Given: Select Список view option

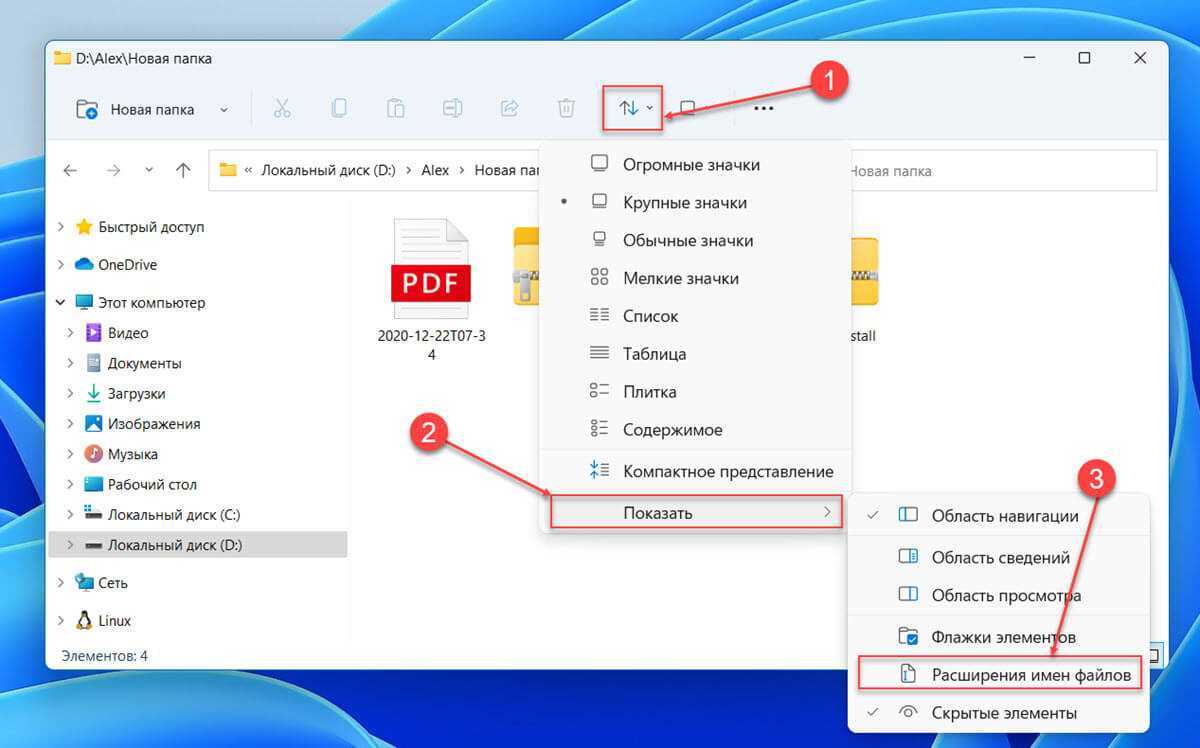Looking at the screenshot, I should click(x=695, y=316).
